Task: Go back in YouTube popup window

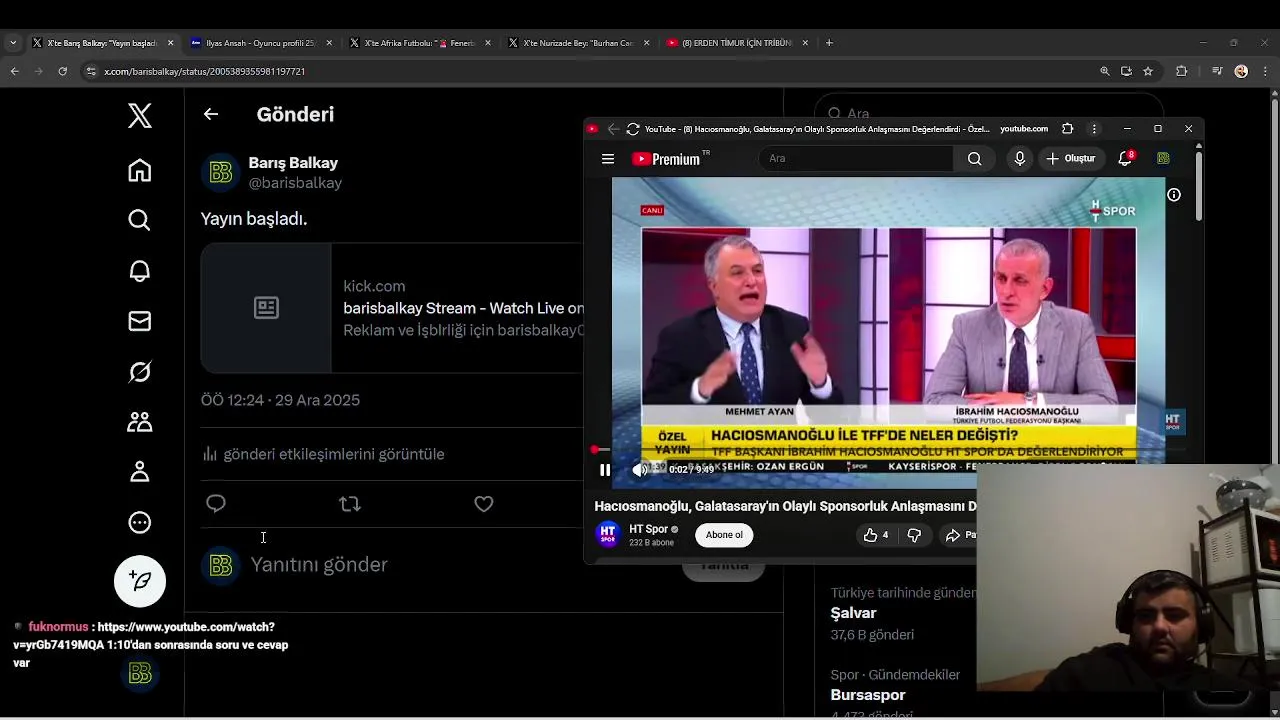Action: (x=613, y=129)
